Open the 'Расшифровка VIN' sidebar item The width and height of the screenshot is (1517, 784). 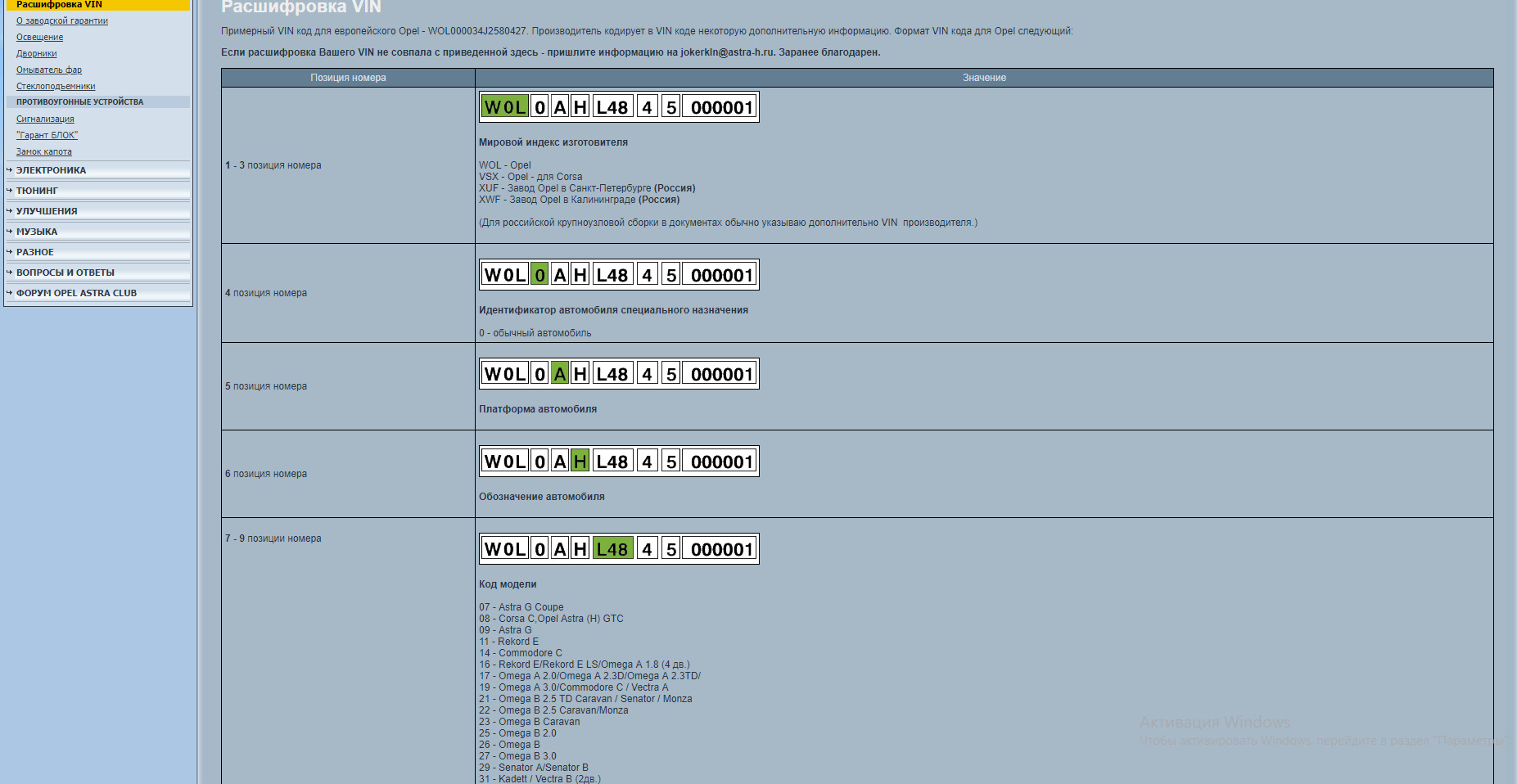pyautogui.click(x=97, y=5)
